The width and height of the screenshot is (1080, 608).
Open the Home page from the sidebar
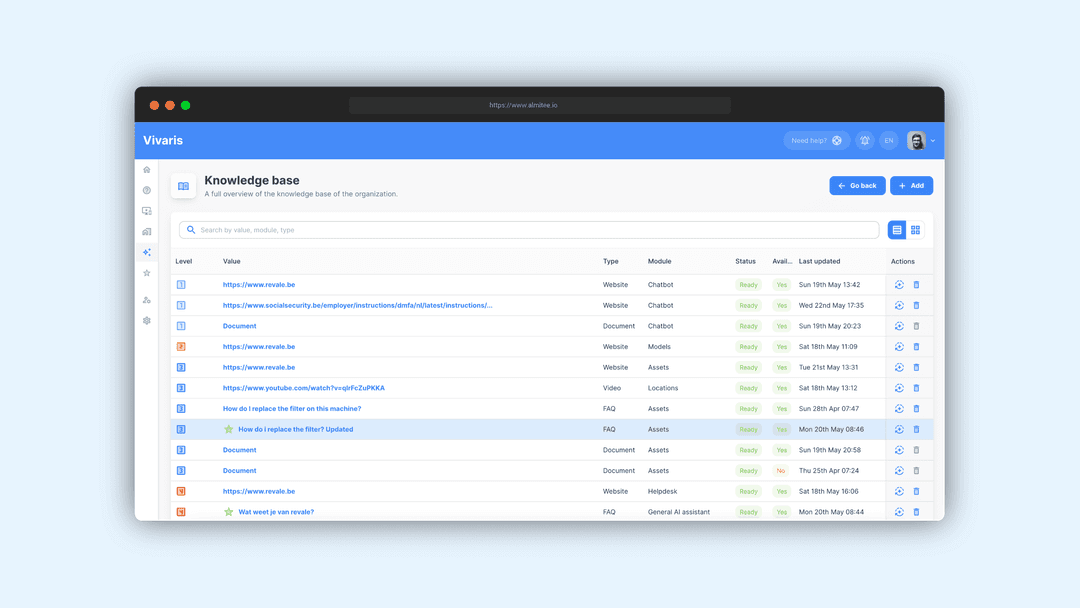coord(146,170)
